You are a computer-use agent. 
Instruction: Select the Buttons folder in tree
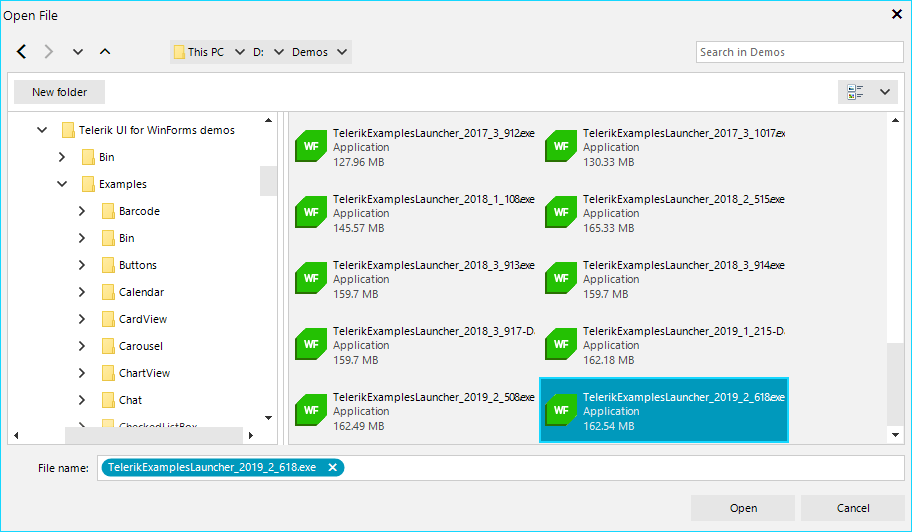pos(138,265)
